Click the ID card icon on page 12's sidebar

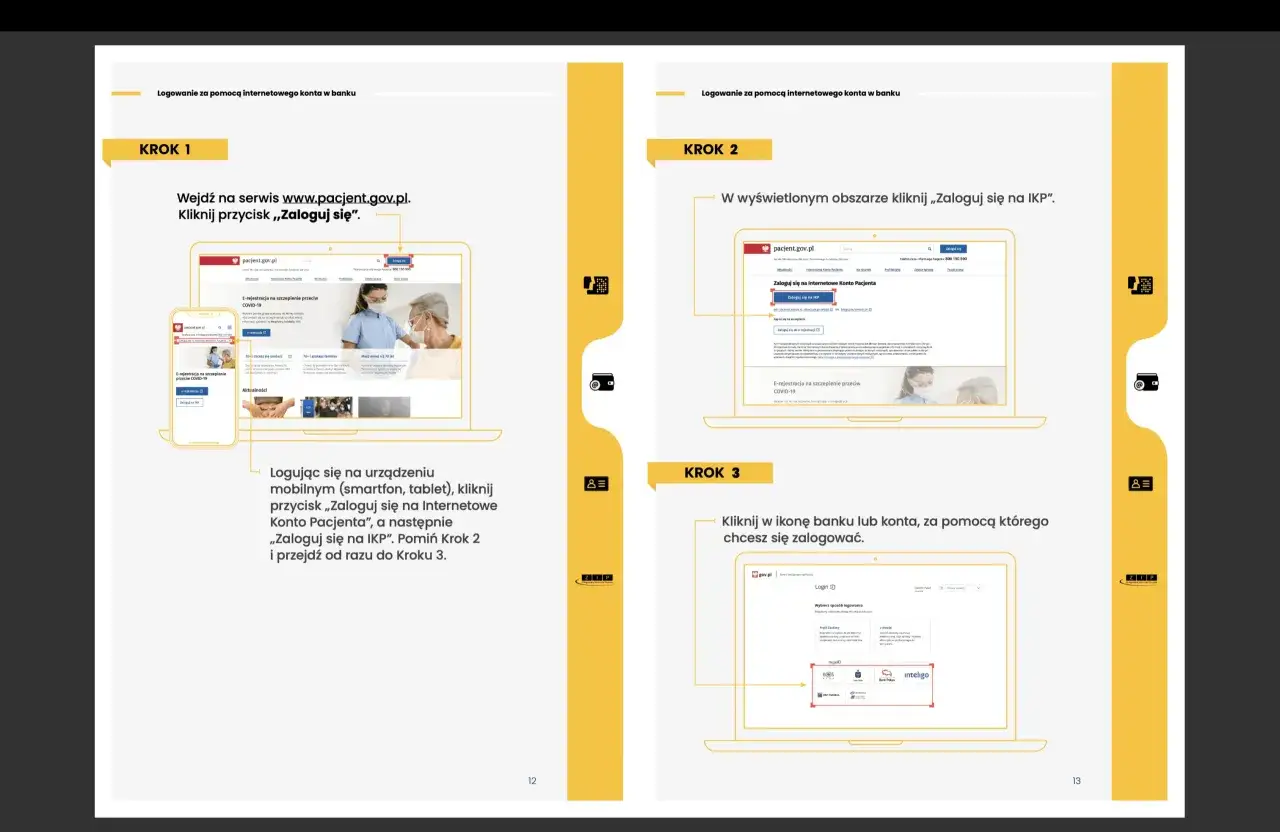596,484
